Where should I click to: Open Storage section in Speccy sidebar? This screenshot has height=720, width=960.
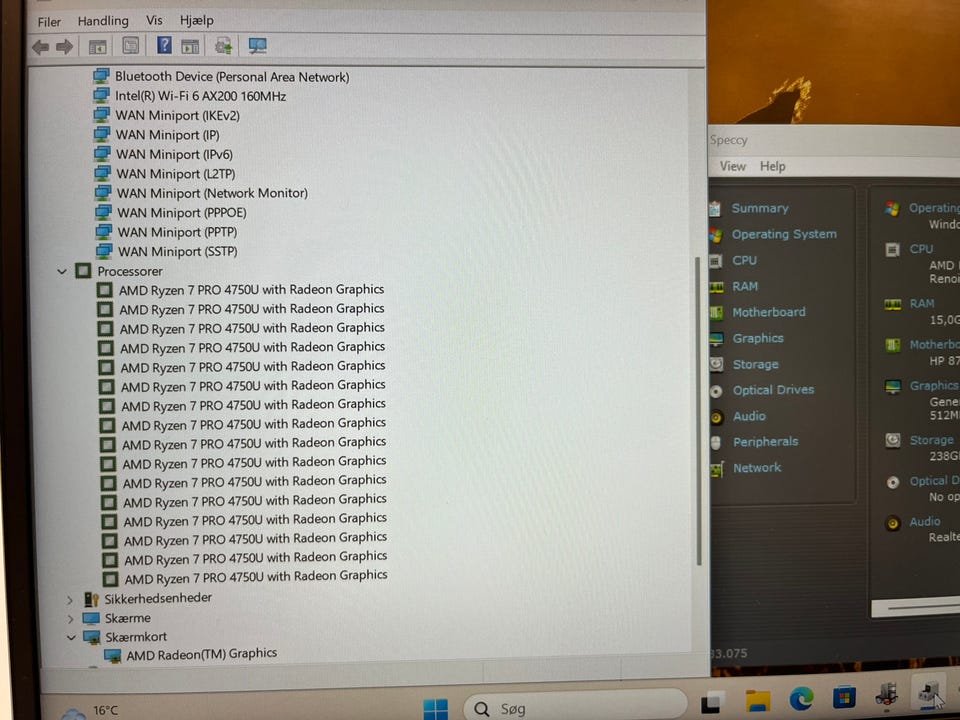point(756,364)
